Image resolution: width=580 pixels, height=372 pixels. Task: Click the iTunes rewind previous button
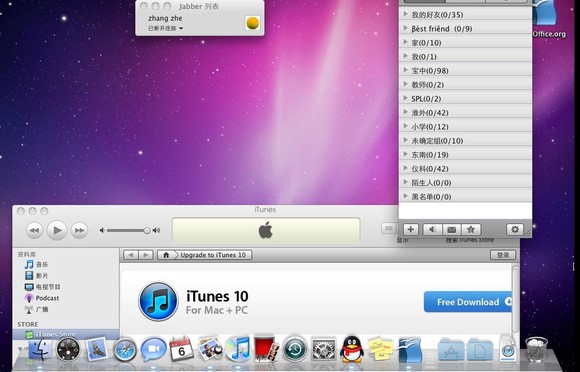(x=34, y=230)
